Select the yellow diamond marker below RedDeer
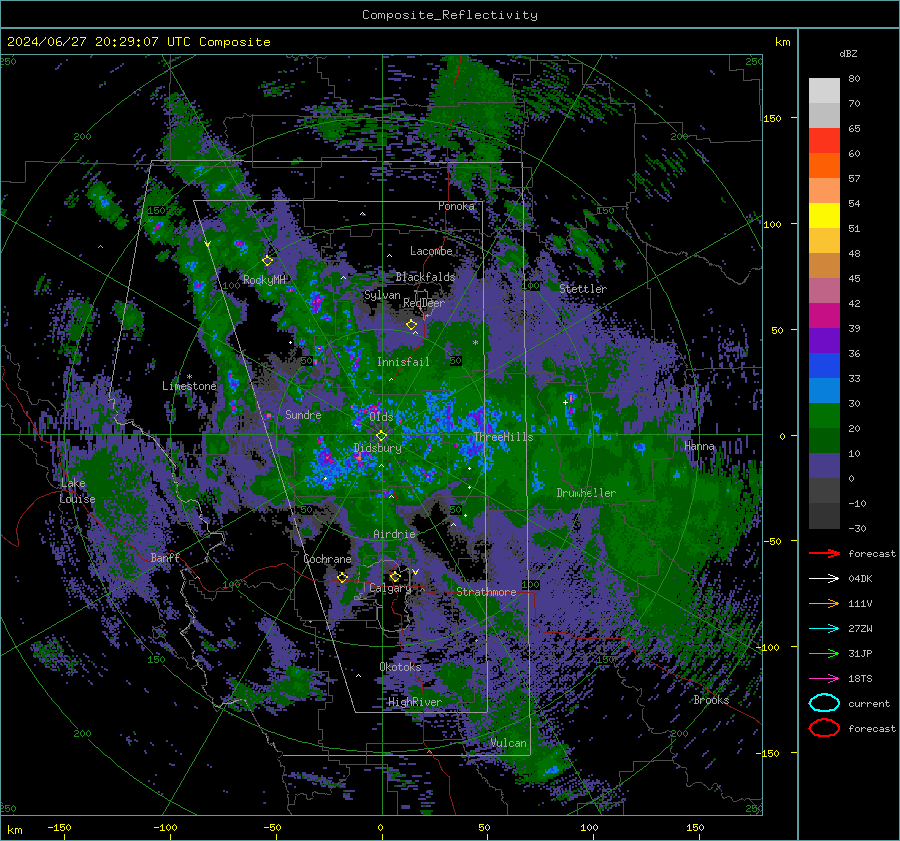The width and height of the screenshot is (900, 841). click(x=411, y=325)
